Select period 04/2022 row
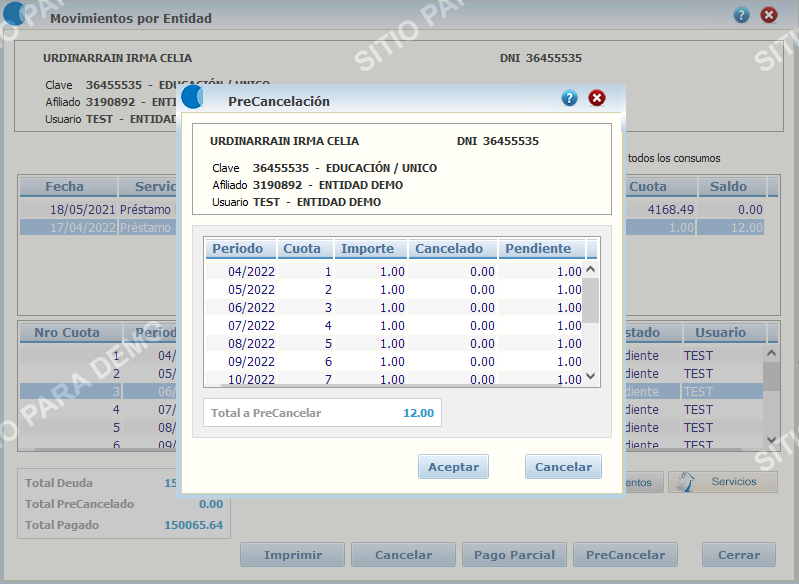Screen dimensions: 799x584 tap(394, 272)
